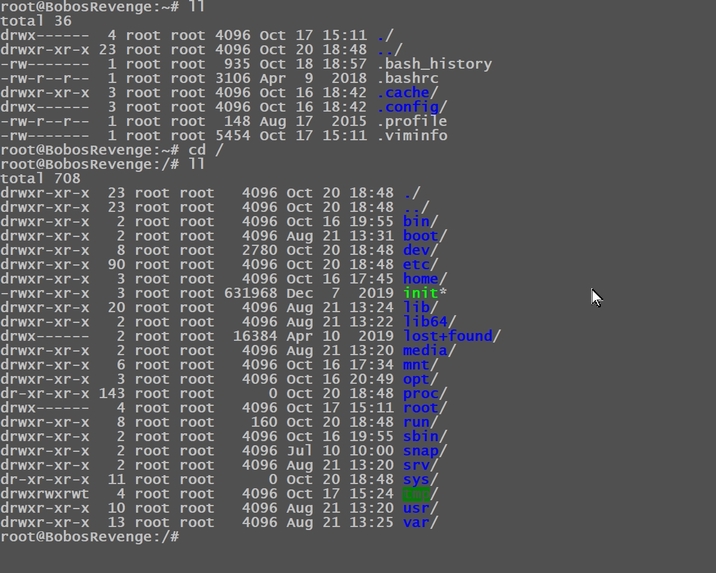The width and height of the screenshot is (716, 573).
Task: Click the 2780 size of dev
Action: [259, 250]
